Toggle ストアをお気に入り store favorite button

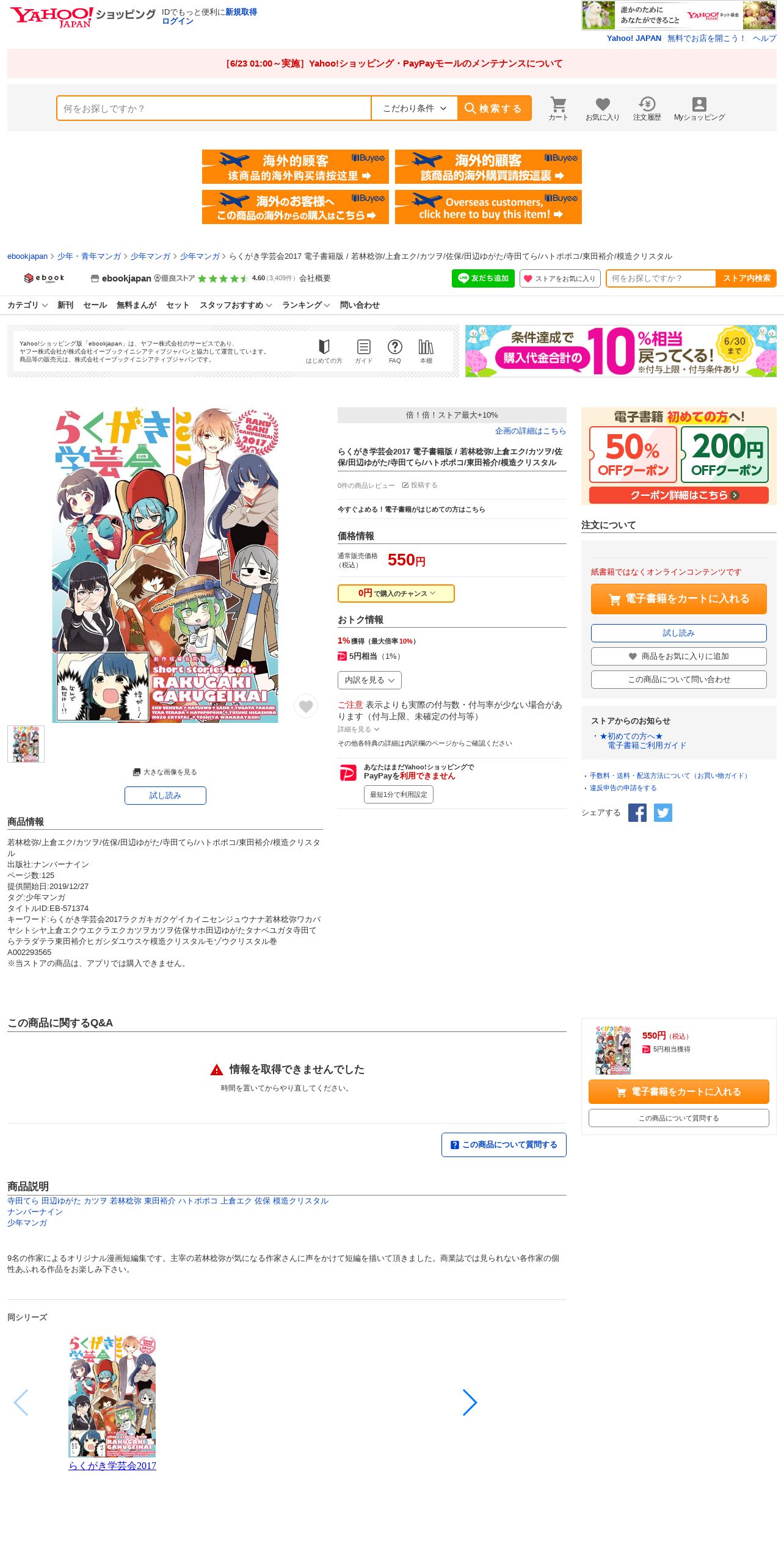560,278
